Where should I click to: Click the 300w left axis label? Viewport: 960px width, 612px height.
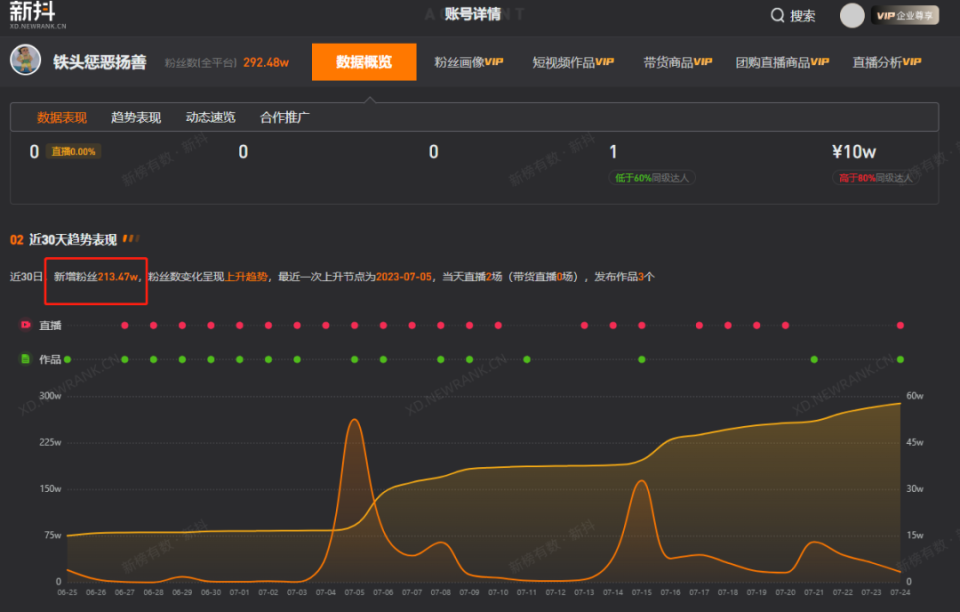click(x=50, y=396)
